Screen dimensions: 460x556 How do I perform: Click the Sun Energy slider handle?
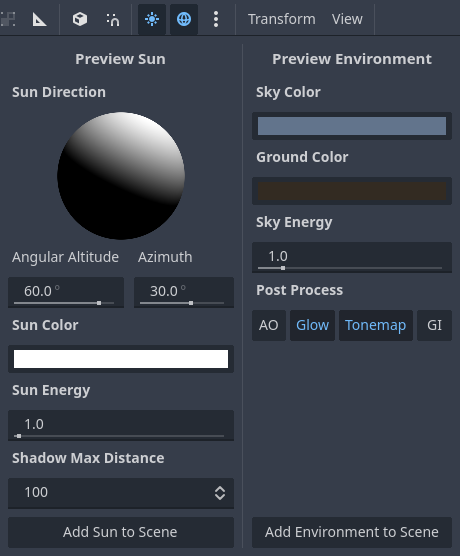click(x=19, y=436)
